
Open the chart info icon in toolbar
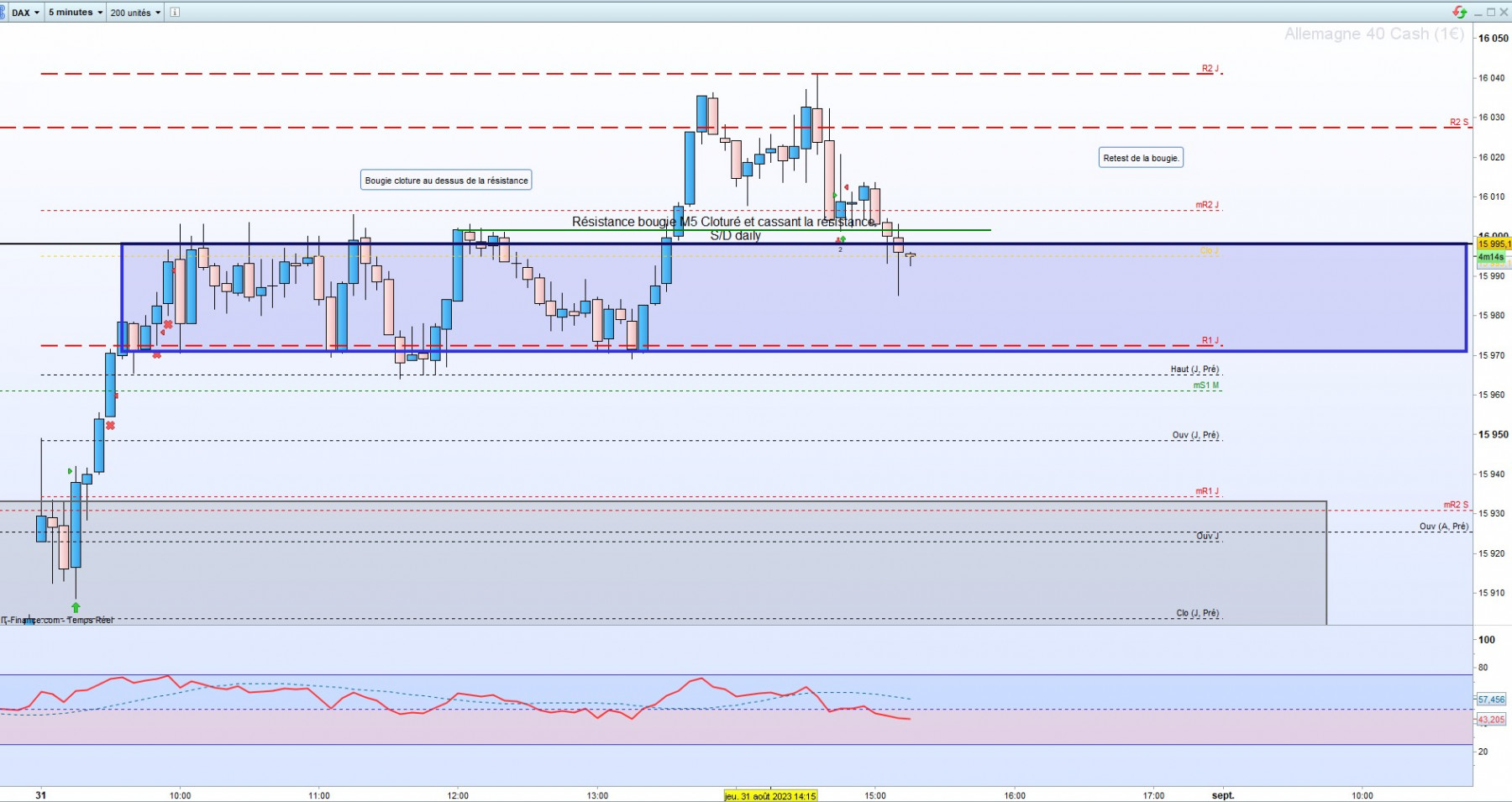(175, 13)
